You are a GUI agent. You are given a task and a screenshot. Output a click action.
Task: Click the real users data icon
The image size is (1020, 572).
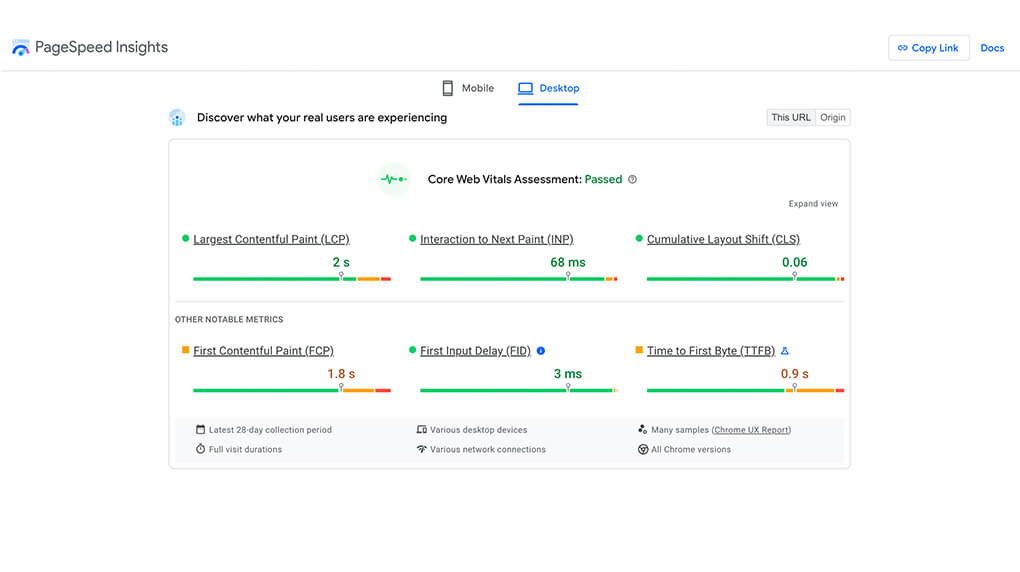(177, 118)
